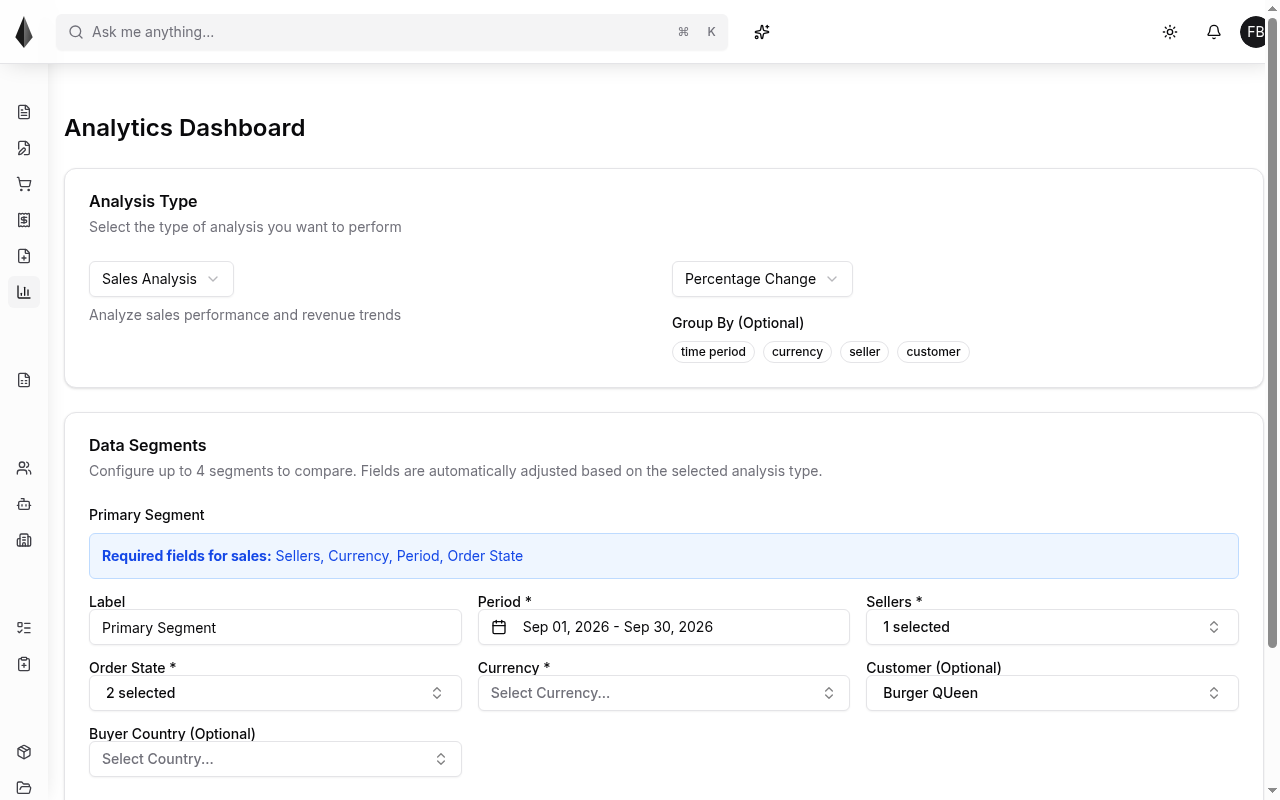1280x800 pixels.
Task: Open the document icon in sidebar
Action: tap(24, 112)
